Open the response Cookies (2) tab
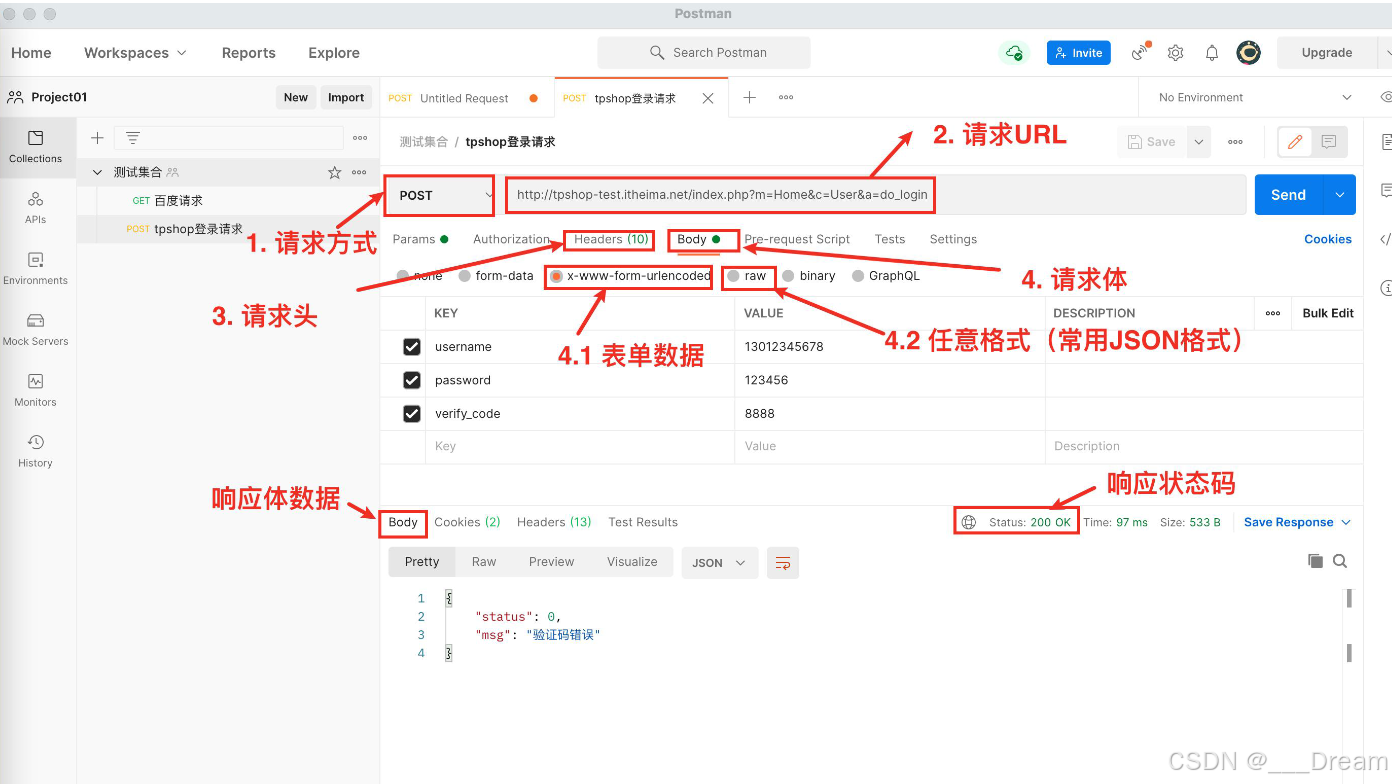The height and width of the screenshot is (784, 1392). click(x=467, y=522)
